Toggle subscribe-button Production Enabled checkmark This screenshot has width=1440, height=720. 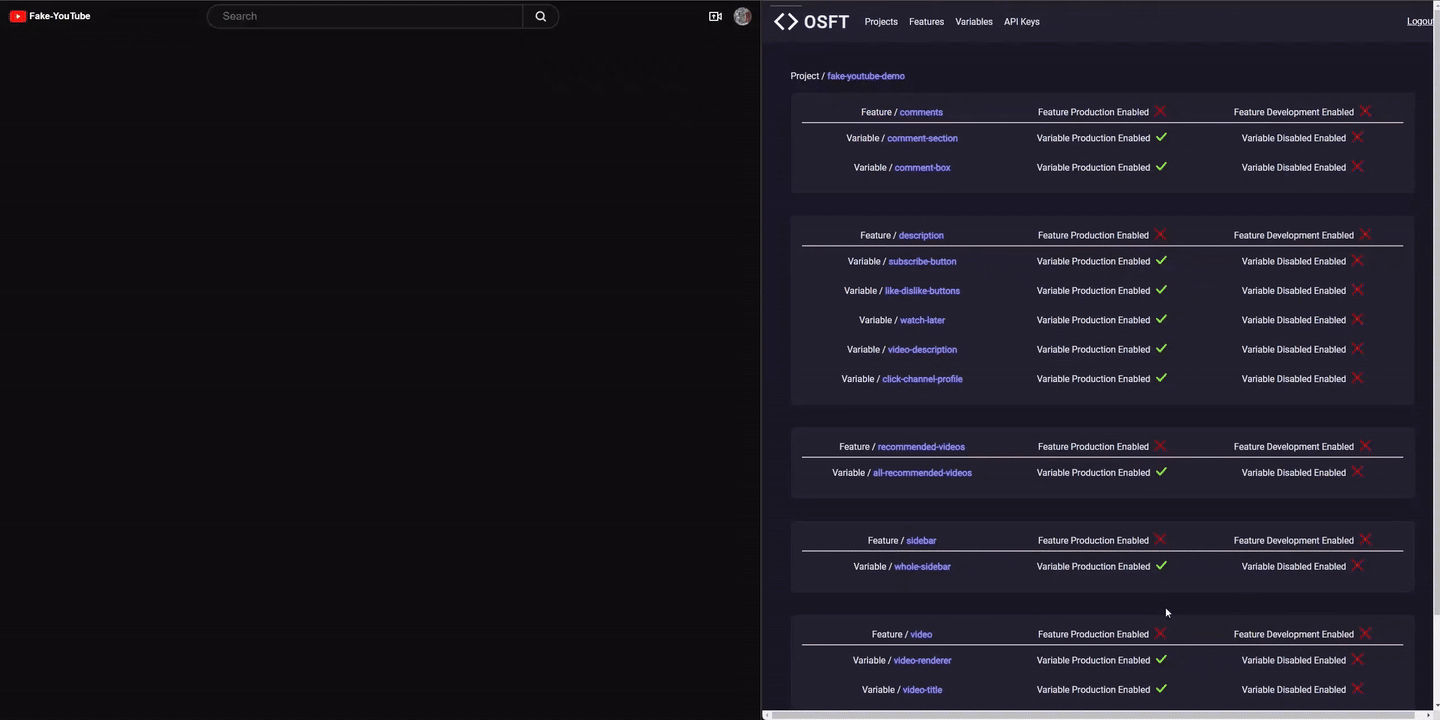[x=1161, y=260]
